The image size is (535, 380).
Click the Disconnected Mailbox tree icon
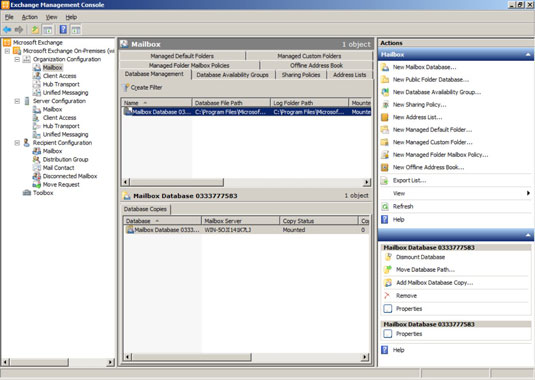(x=37, y=176)
